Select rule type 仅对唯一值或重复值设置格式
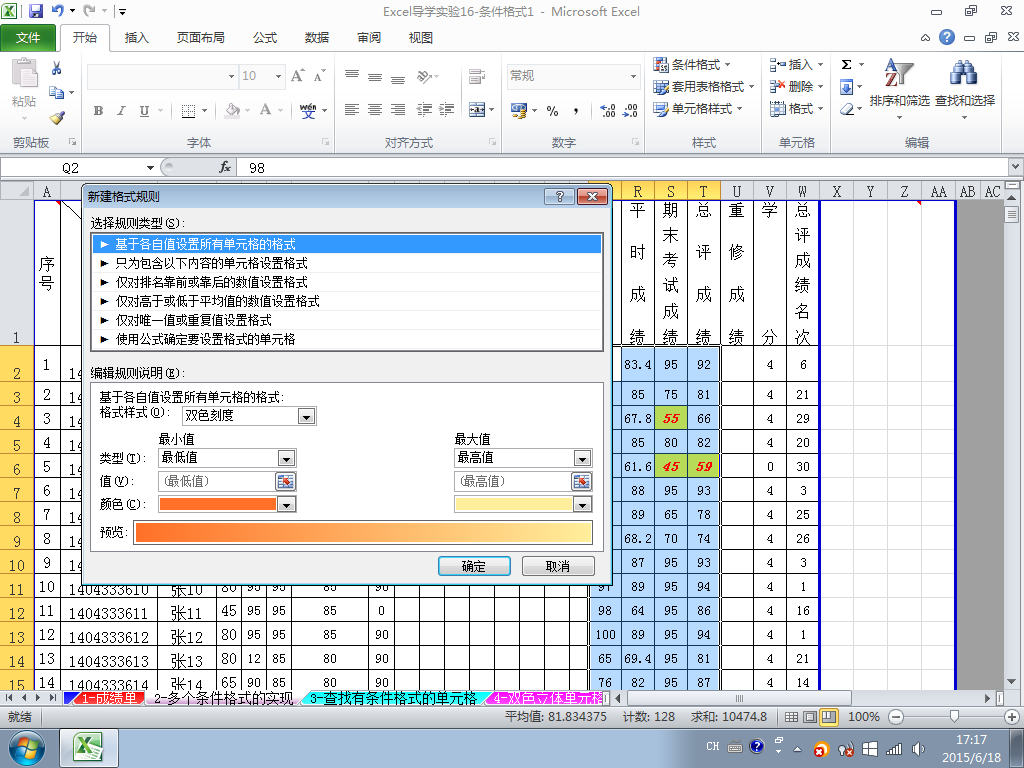The height and width of the screenshot is (768, 1024). point(347,320)
